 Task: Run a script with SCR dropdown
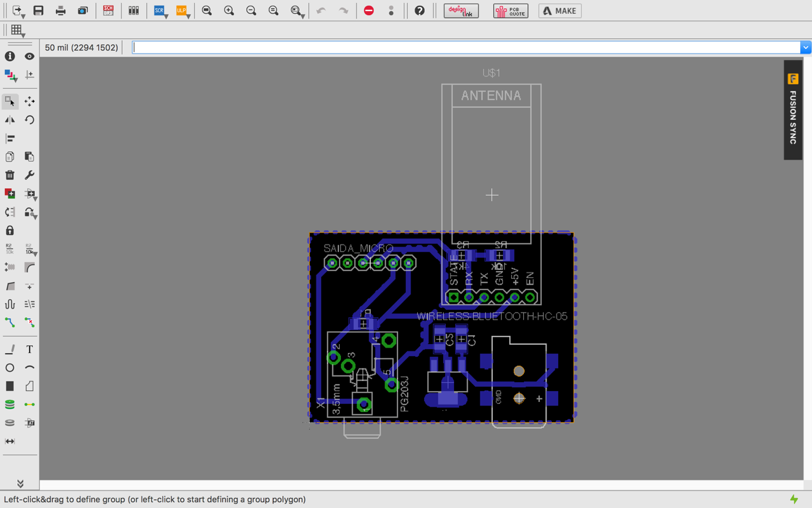coord(160,11)
